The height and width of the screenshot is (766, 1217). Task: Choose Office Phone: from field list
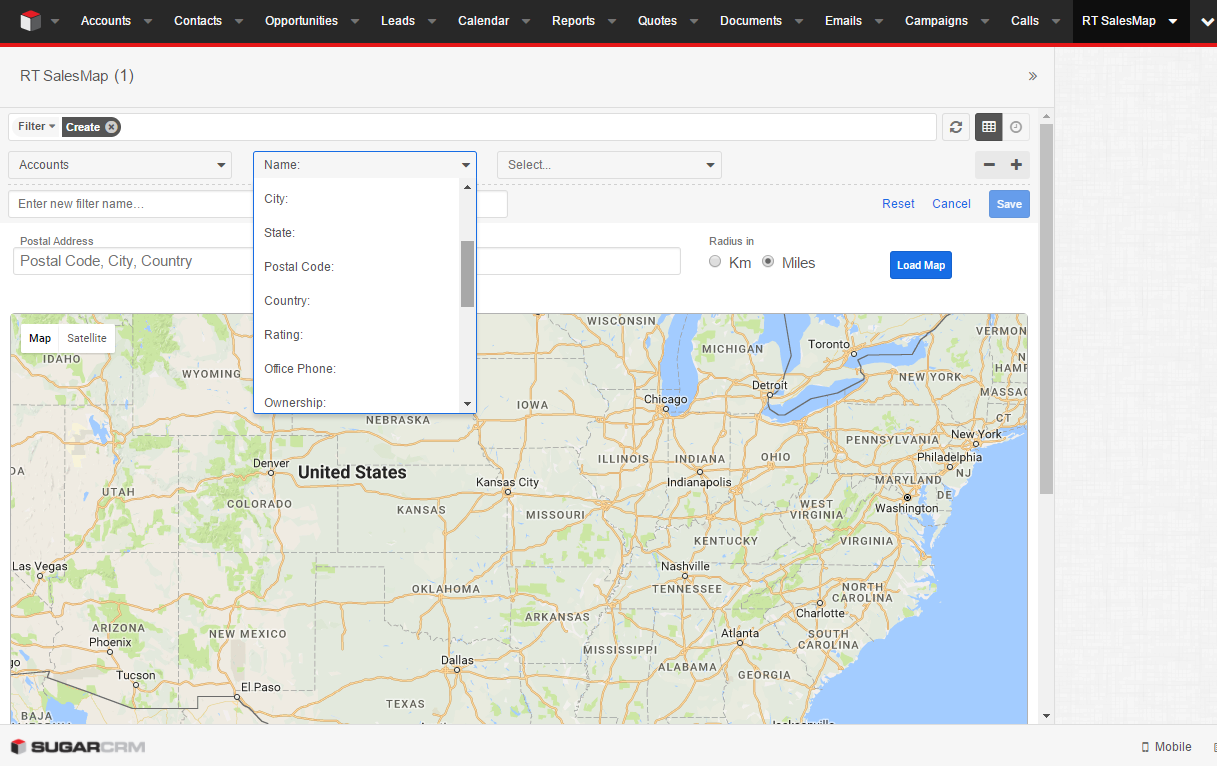[x=357, y=369]
